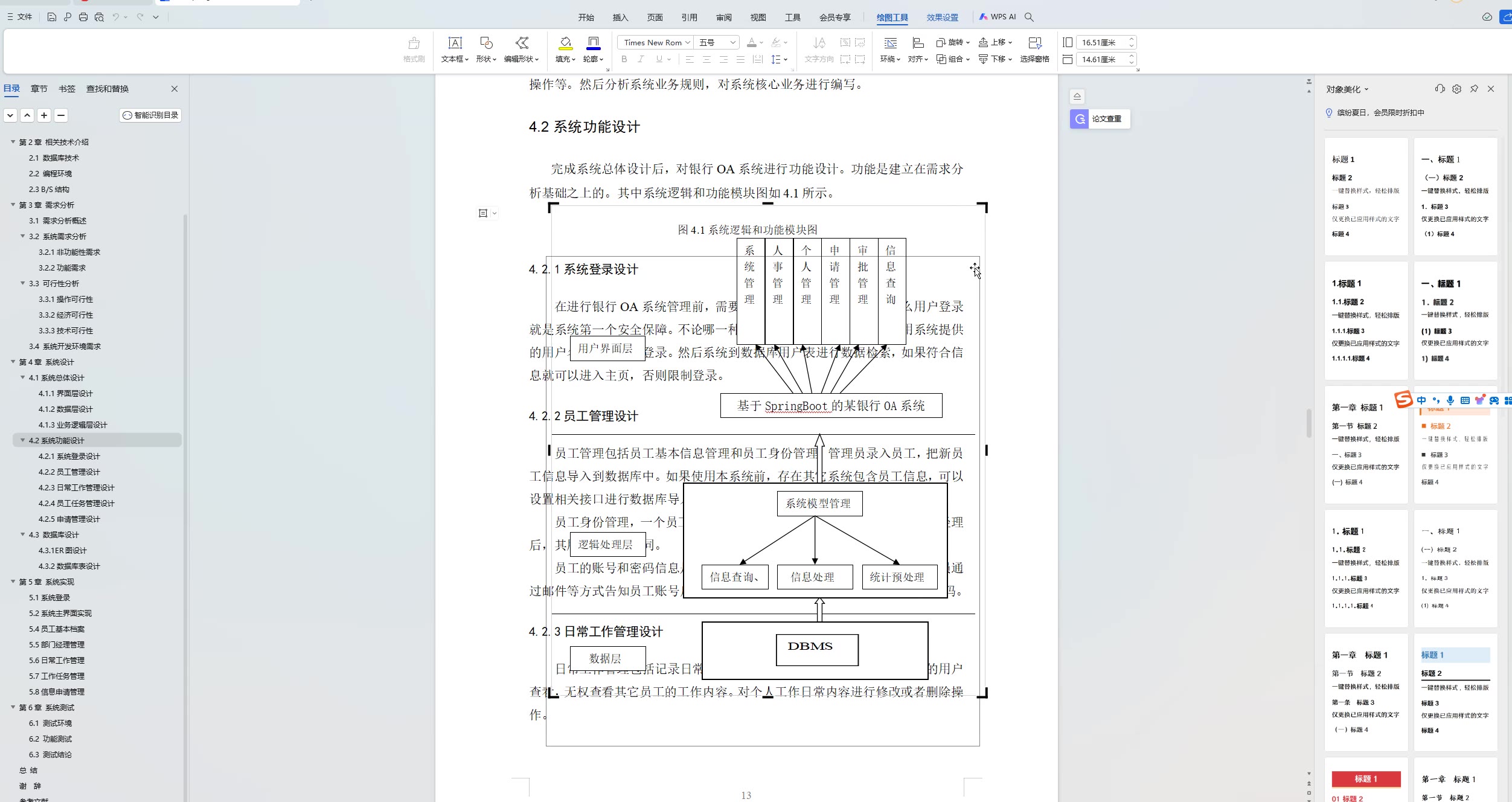
Task: Click the up arrow button in outline pane
Action: 27,115
